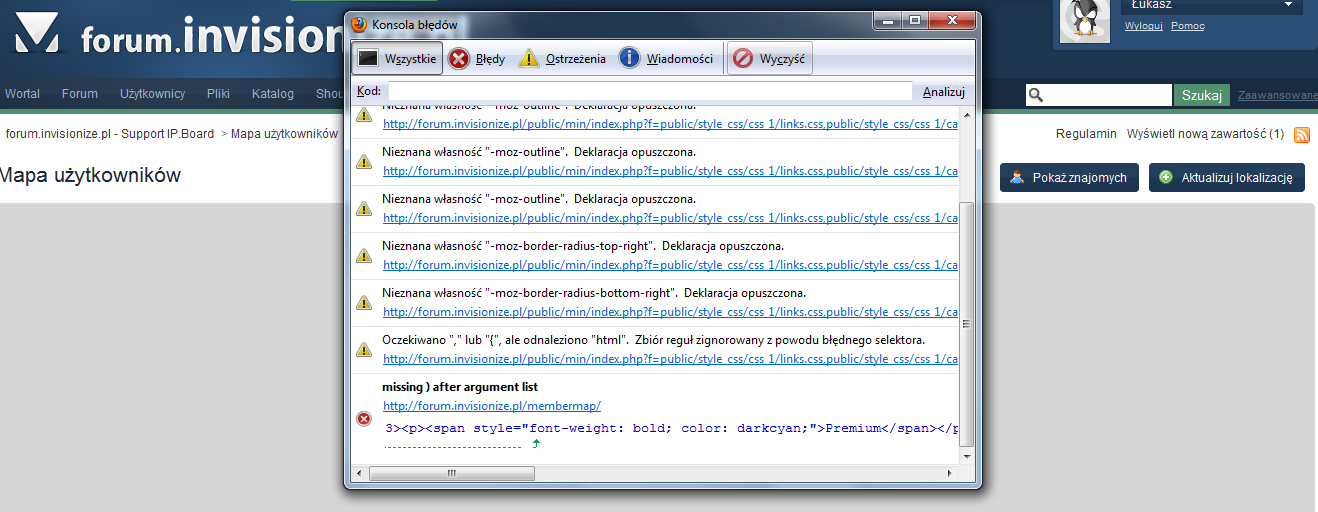This screenshot has height=512, width=1318.
Task: Click the person icon on Pokaż znajomych
Action: click(1017, 178)
